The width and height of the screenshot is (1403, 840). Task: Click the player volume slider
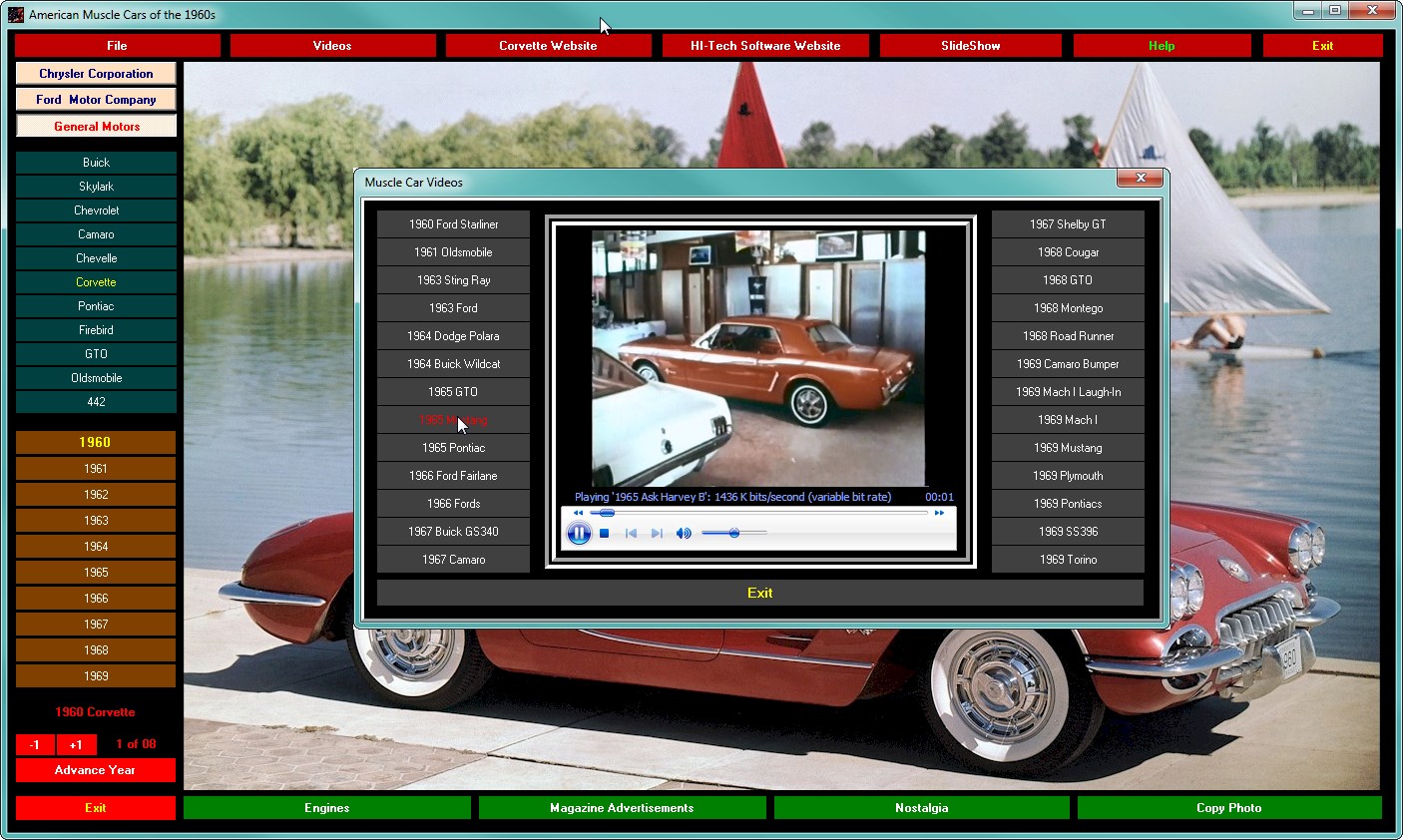[x=734, y=534]
